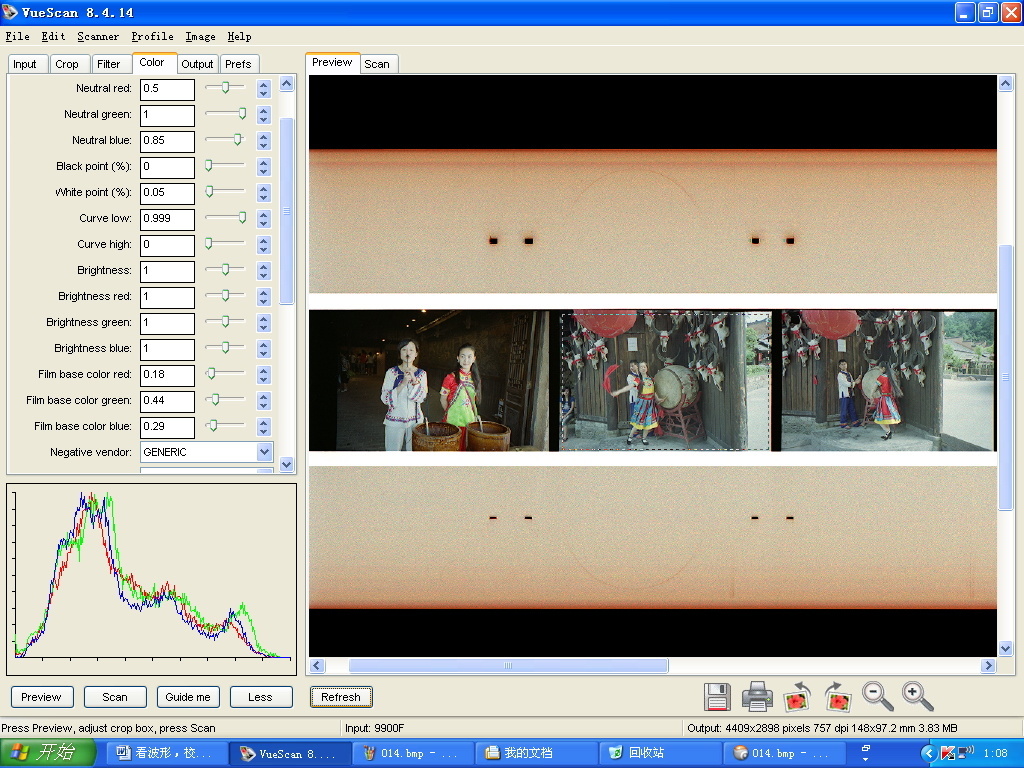Show hidden tray icons with the arrow
This screenshot has width=1024, height=768.
928,753
